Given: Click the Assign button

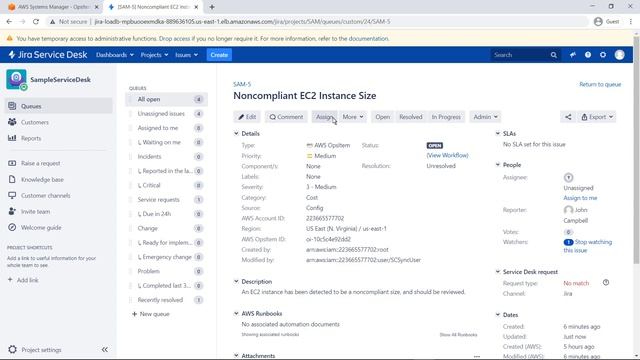Looking at the screenshot, I should (x=324, y=117).
